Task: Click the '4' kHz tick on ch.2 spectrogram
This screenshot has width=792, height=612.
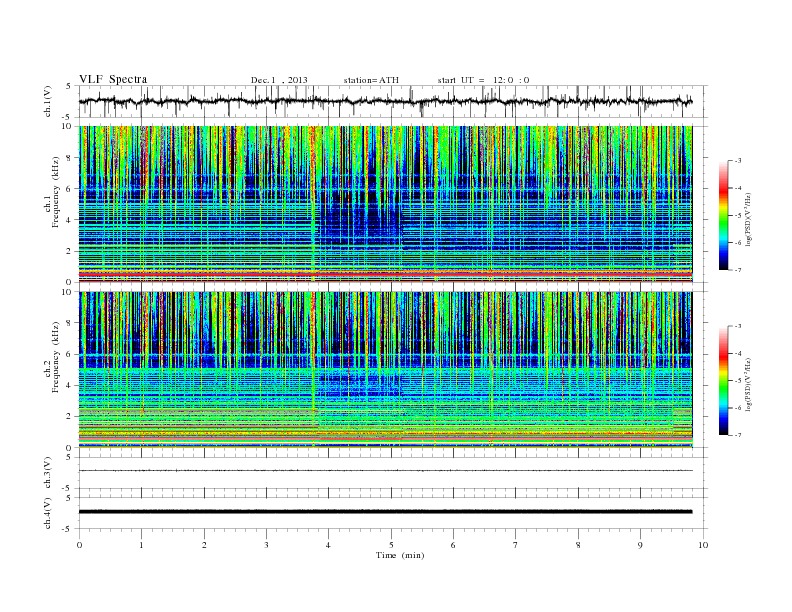Action: pyautogui.click(x=70, y=386)
